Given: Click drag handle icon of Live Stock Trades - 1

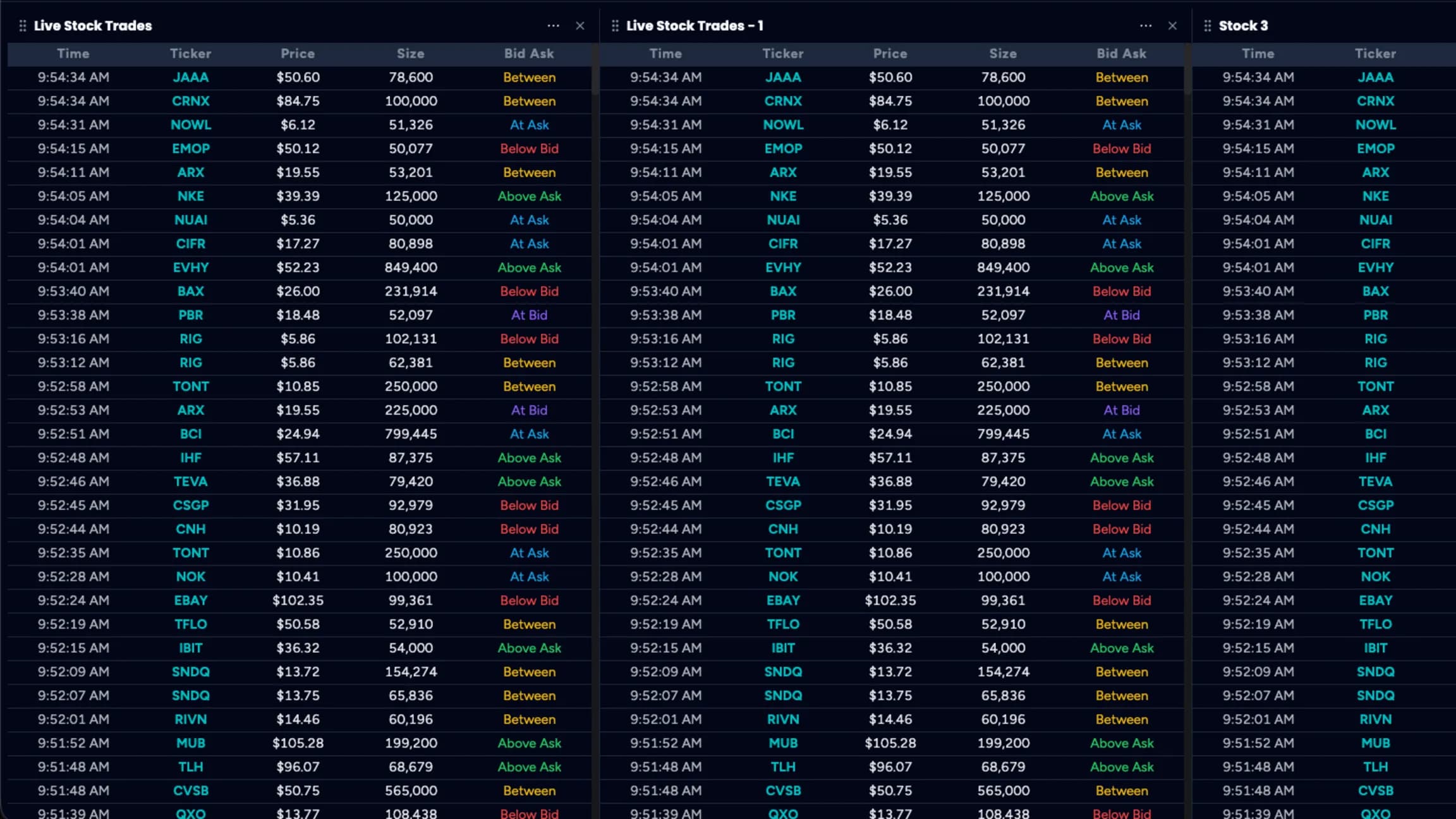Looking at the screenshot, I should point(615,26).
